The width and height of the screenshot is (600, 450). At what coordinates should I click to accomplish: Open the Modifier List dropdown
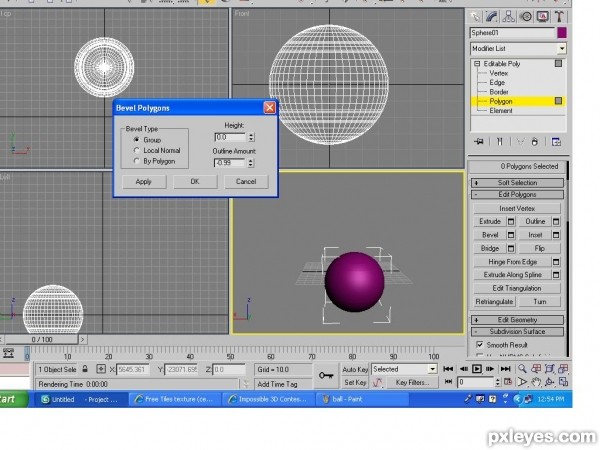[562, 49]
